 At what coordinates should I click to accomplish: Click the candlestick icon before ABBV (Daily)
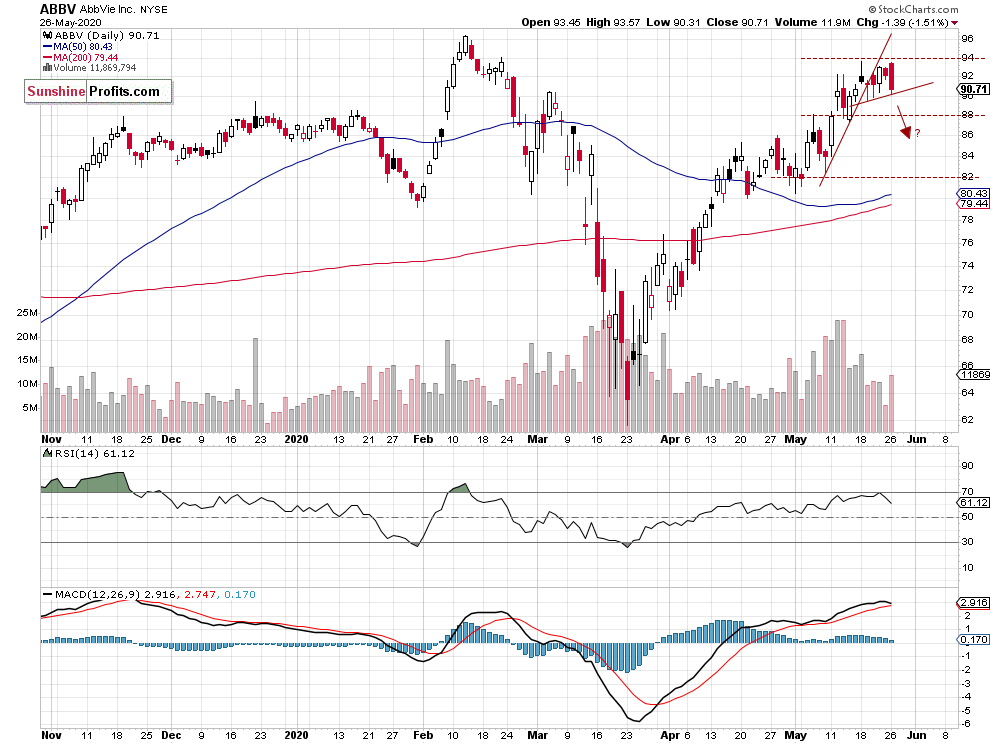47,35
